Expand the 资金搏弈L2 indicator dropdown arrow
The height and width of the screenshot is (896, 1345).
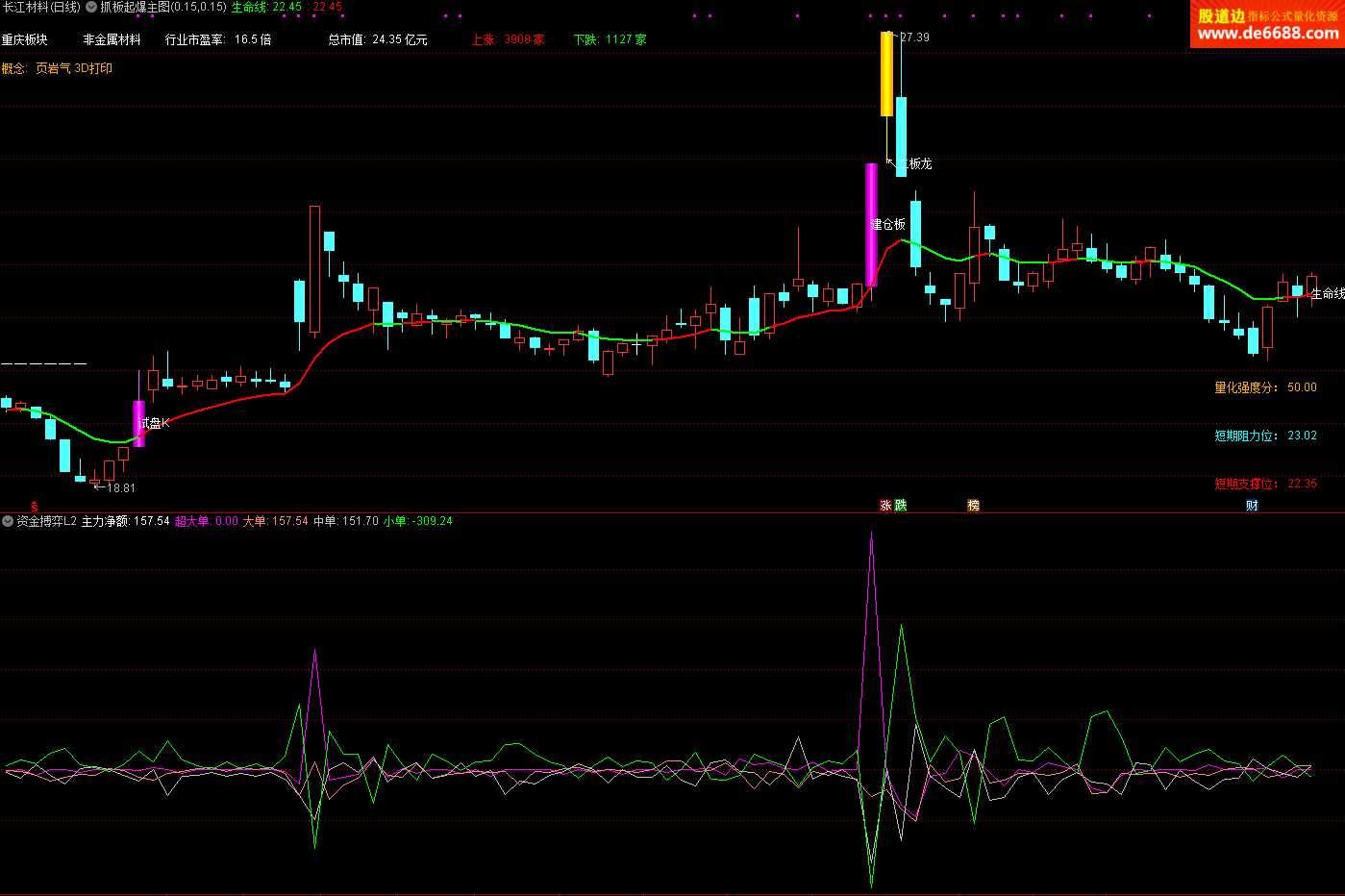coord(8,521)
